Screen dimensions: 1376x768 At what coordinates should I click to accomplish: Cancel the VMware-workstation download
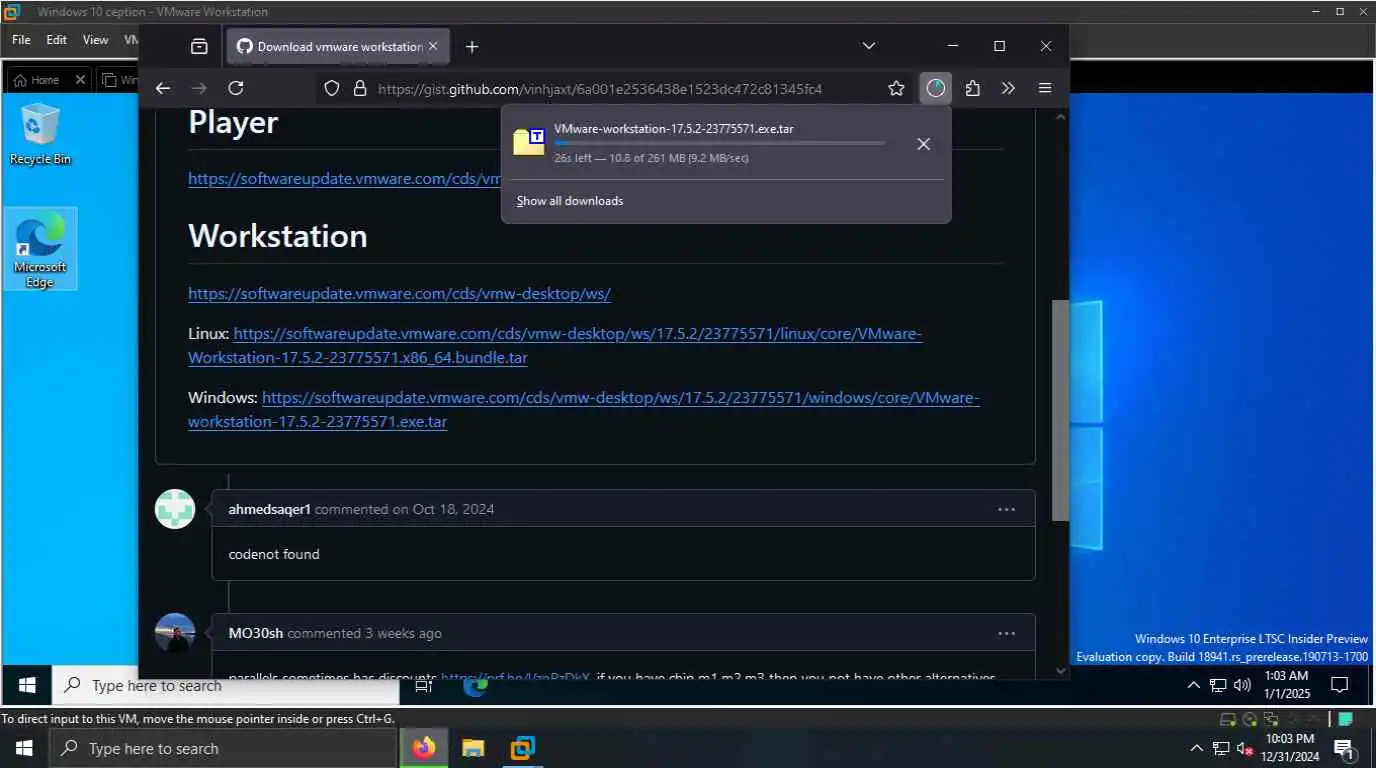point(924,144)
